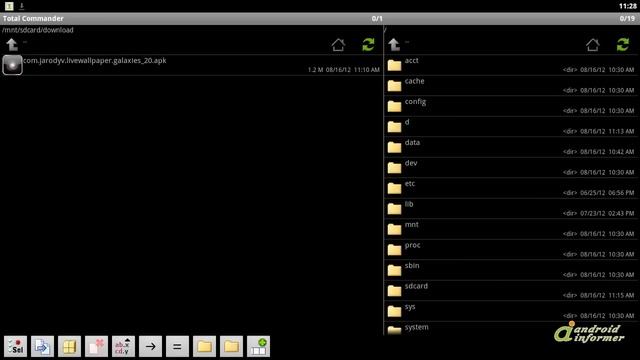640x360 pixels.
Task: Tap the sbin folder icon
Action: (394, 270)
